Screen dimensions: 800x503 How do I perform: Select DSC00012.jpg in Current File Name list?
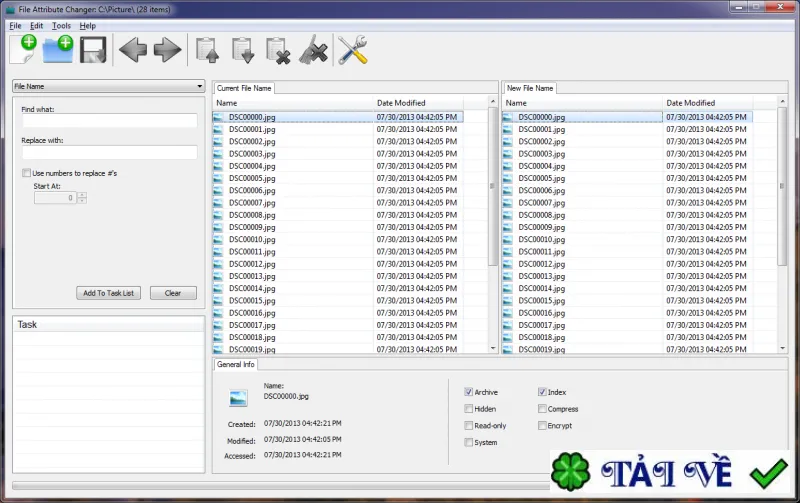pos(338,264)
